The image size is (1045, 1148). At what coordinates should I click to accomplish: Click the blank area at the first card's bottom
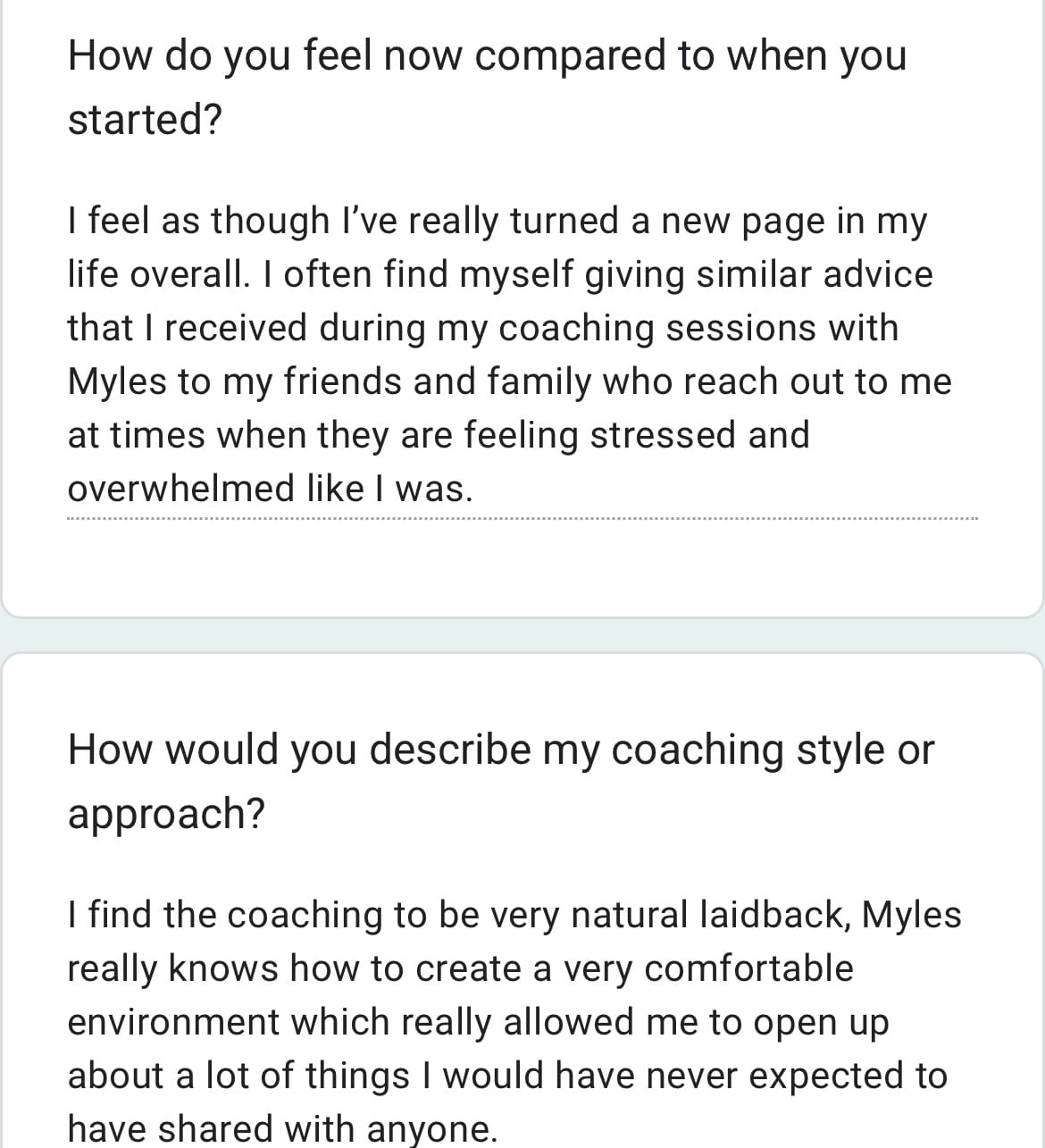point(522,572)
